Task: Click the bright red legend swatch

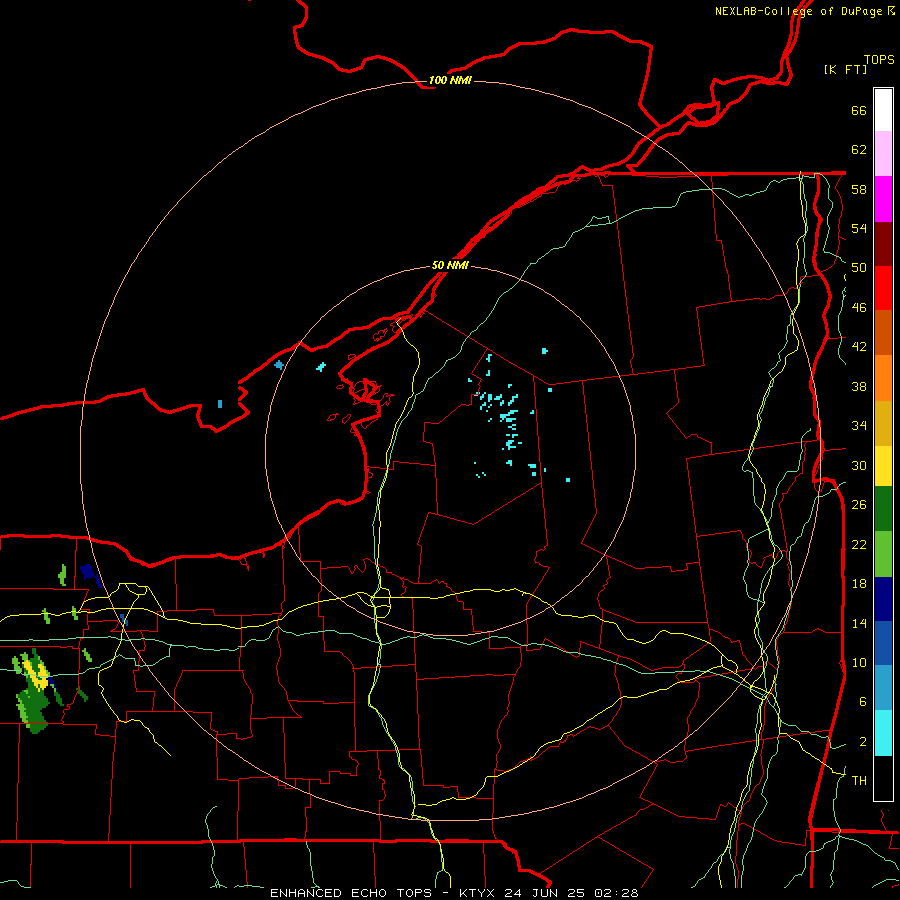Action: [883, 289]
